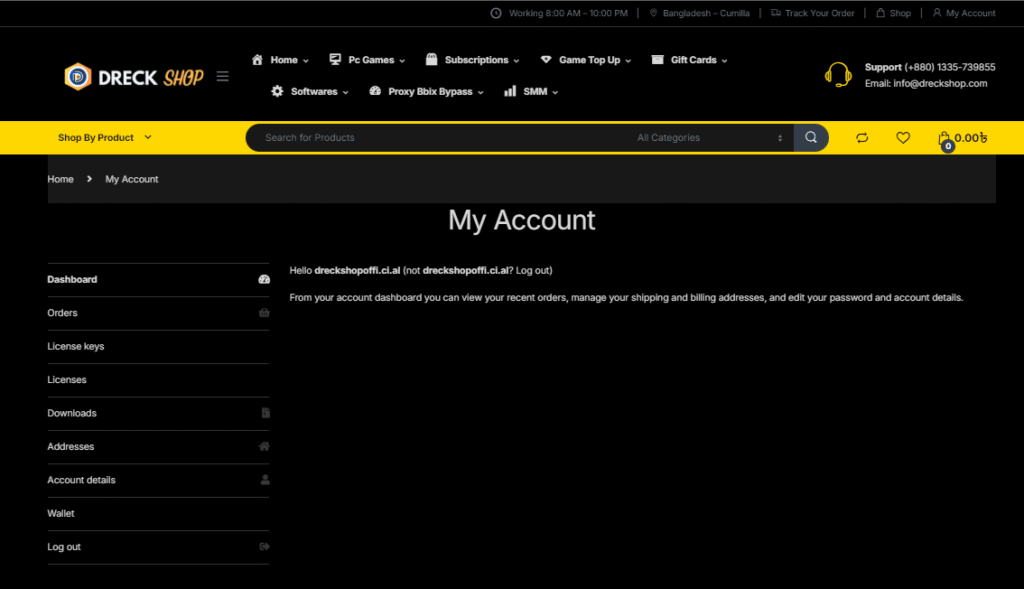
Task: Click the Log out arrow icon in sidebar
Action: coord(264,547)
